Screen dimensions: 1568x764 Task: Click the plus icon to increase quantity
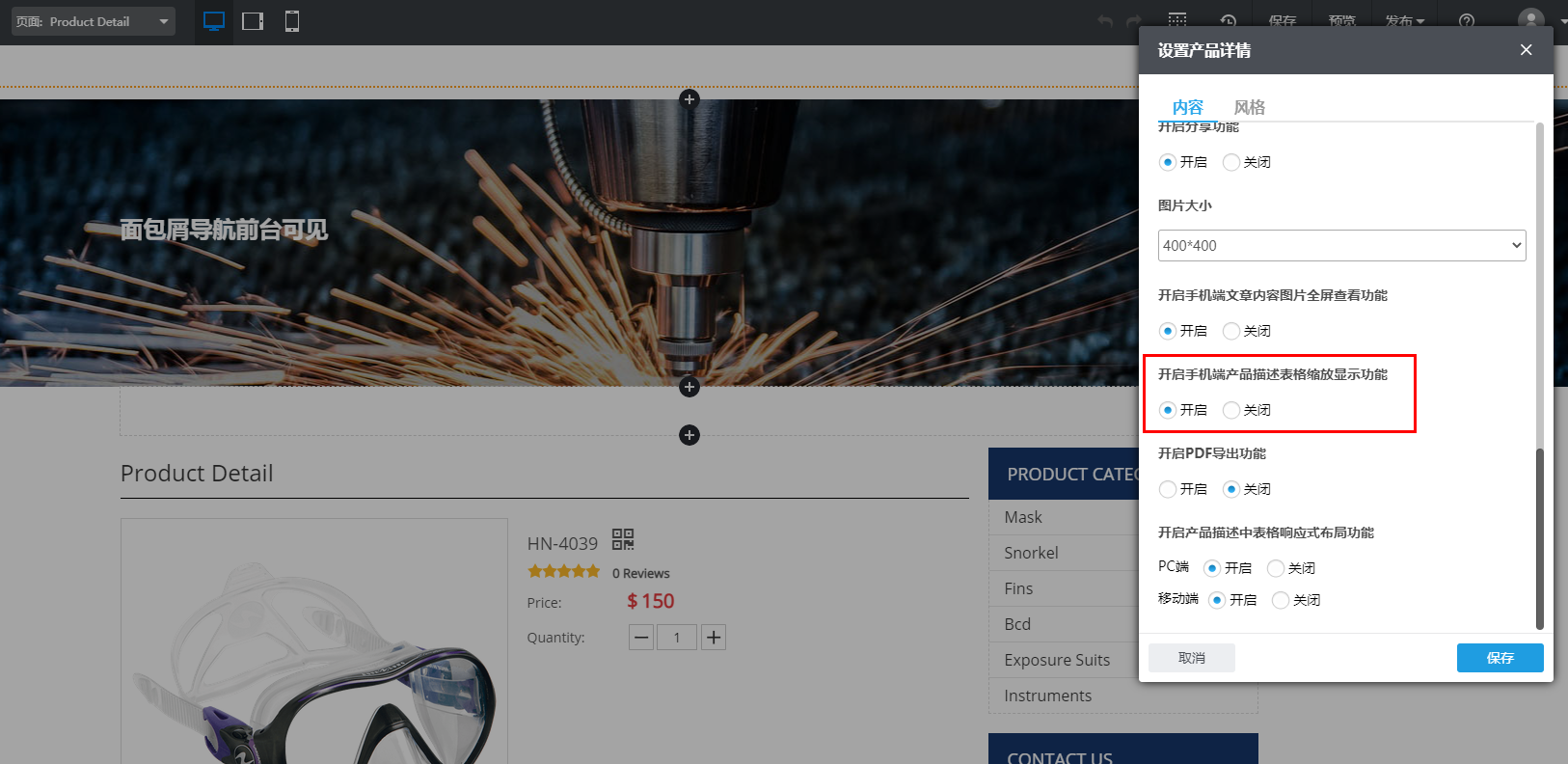(x=714, y=638)
